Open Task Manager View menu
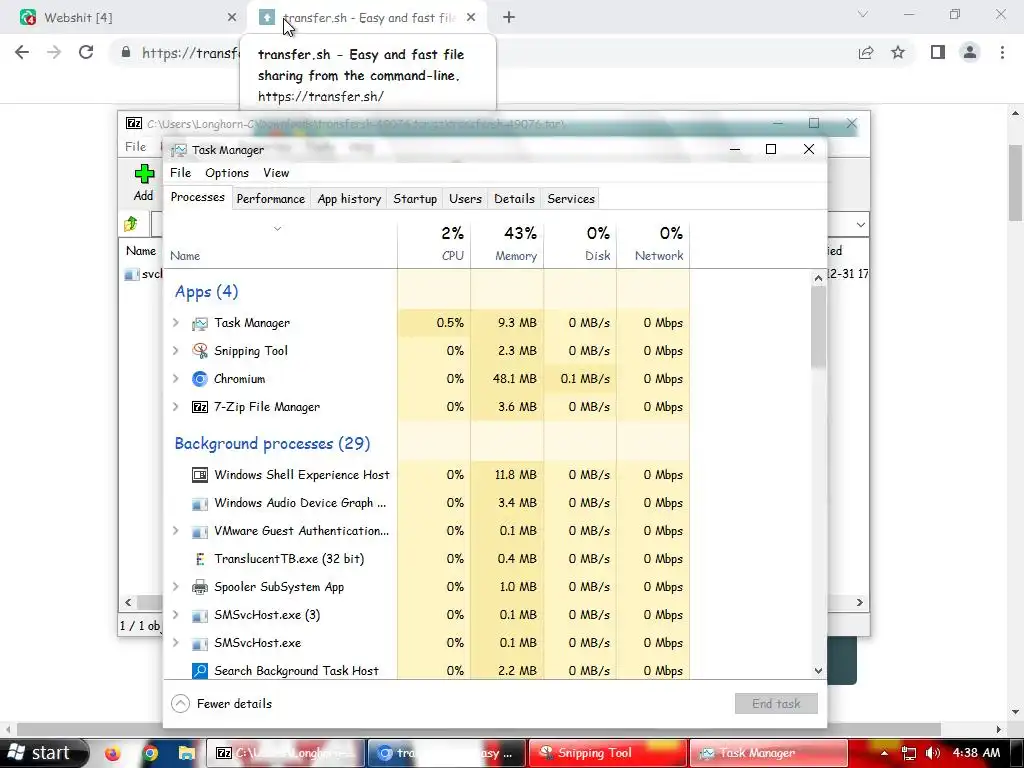This screenshot has height=768, width=1024. (276, 172)
